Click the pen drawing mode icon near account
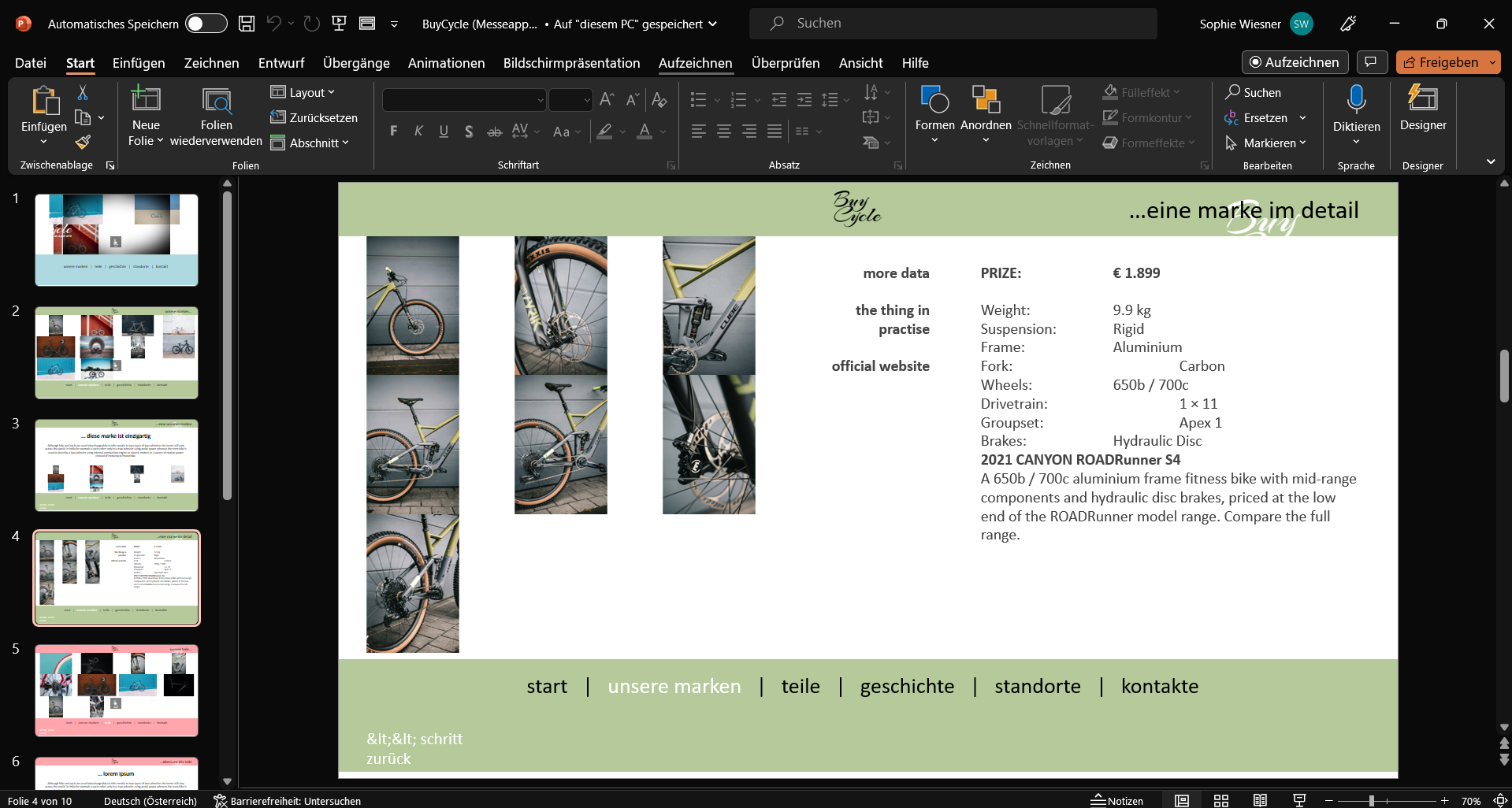 coord(1348,24)
